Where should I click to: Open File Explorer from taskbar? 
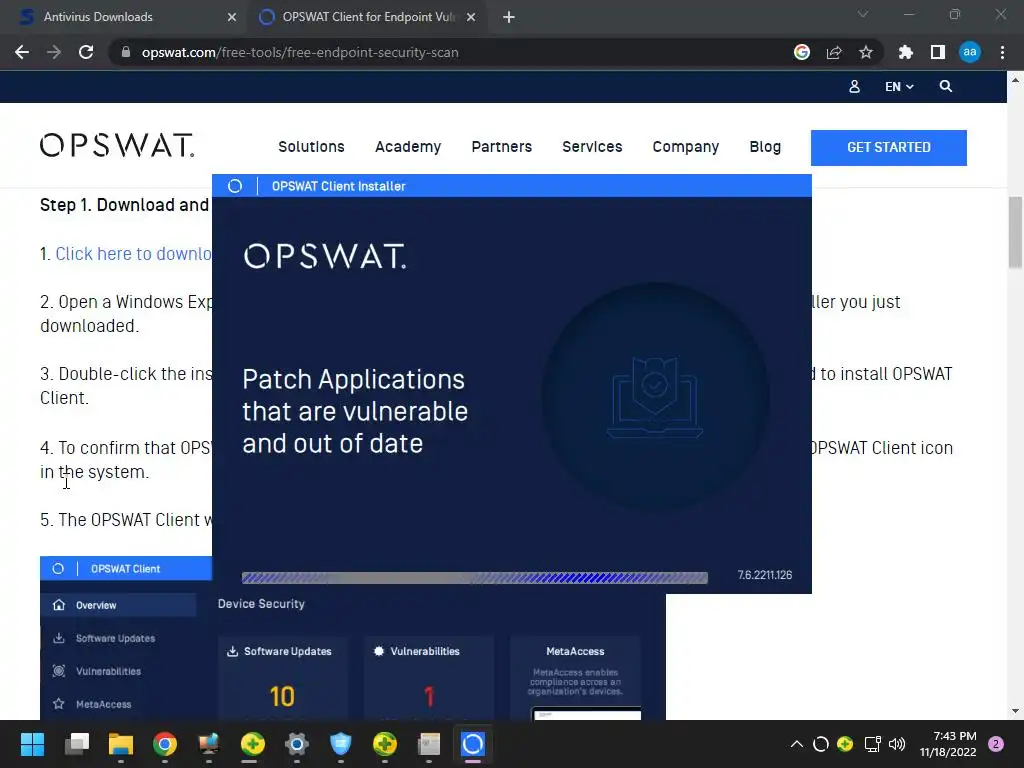pos(121,744)
